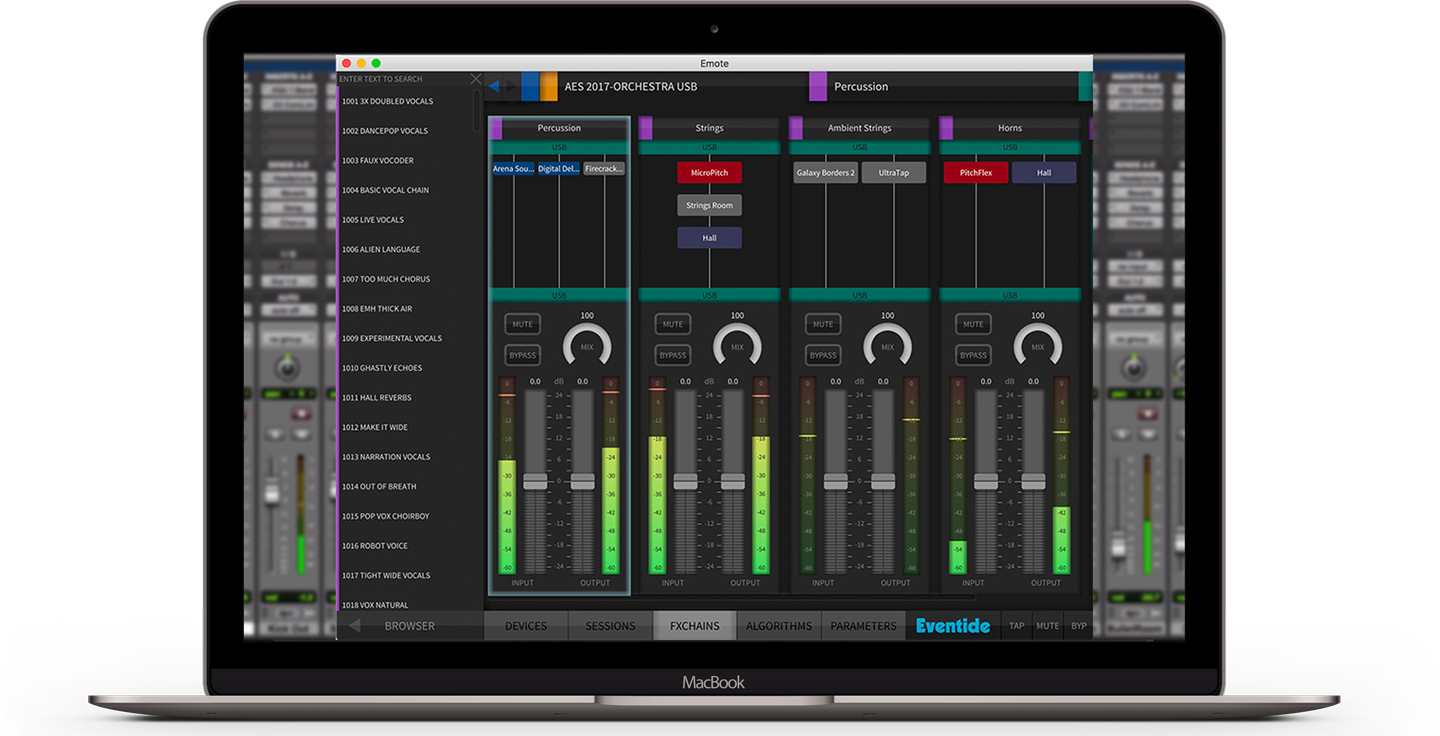Switch to the ALGORITHMS tab
The height and width of the screenshot is (736, 1440).
[779, 626]
